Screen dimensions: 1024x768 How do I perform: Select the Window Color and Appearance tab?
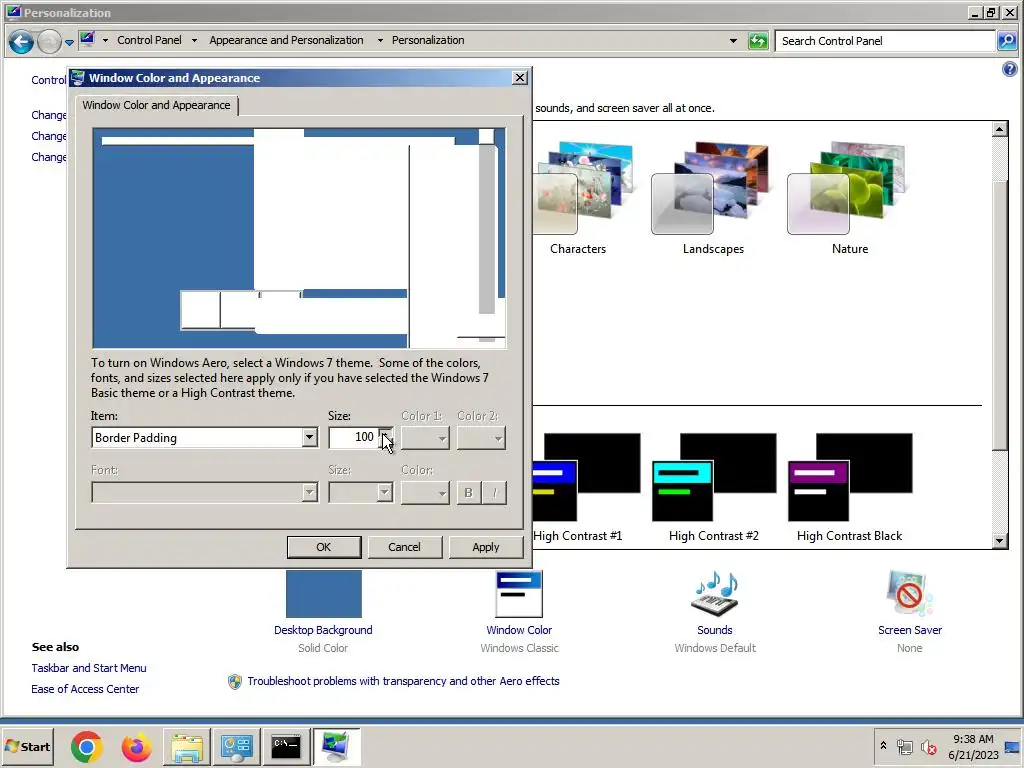tap(156, 105)
